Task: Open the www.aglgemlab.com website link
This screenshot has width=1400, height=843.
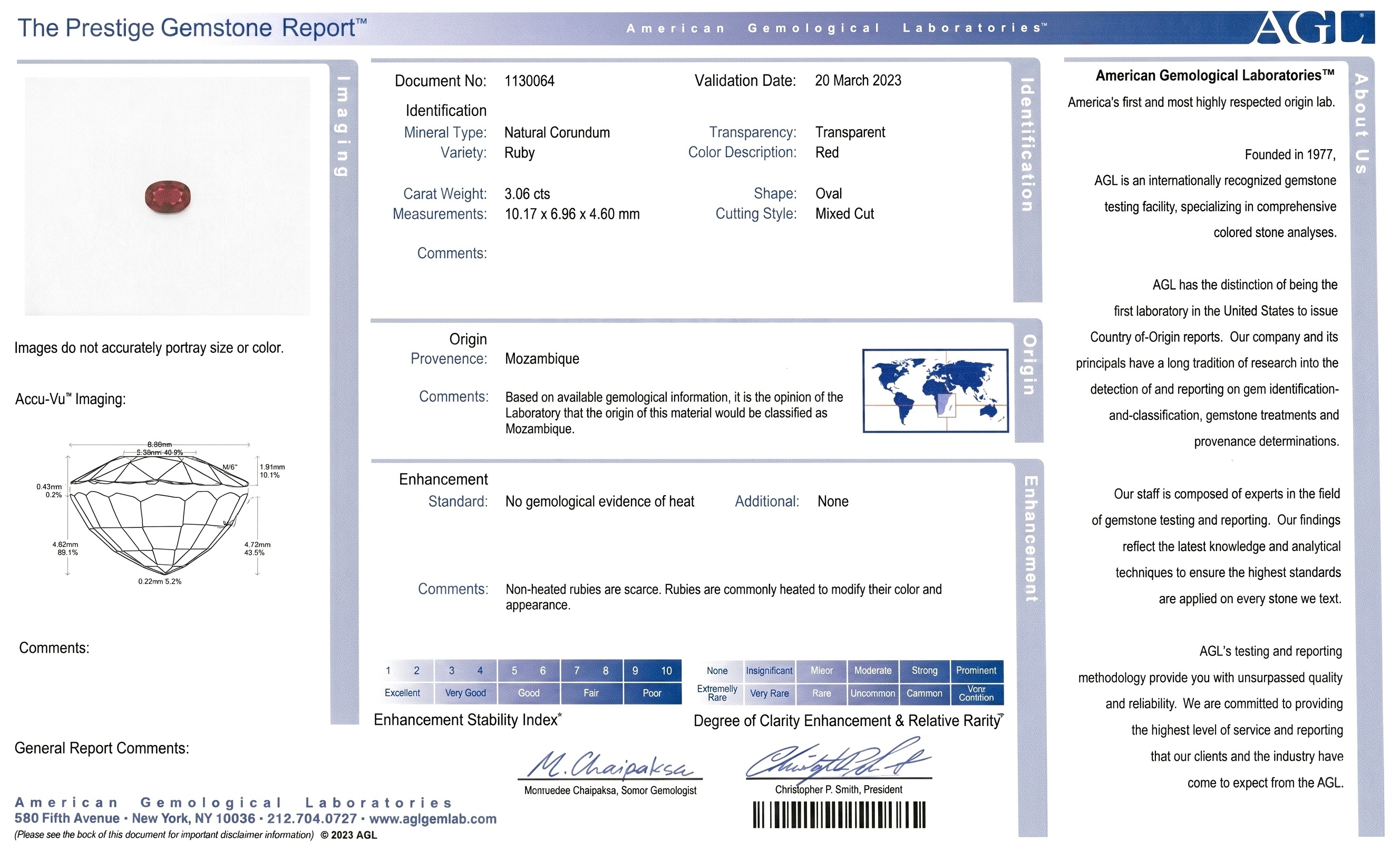Action: coord(432,819)
